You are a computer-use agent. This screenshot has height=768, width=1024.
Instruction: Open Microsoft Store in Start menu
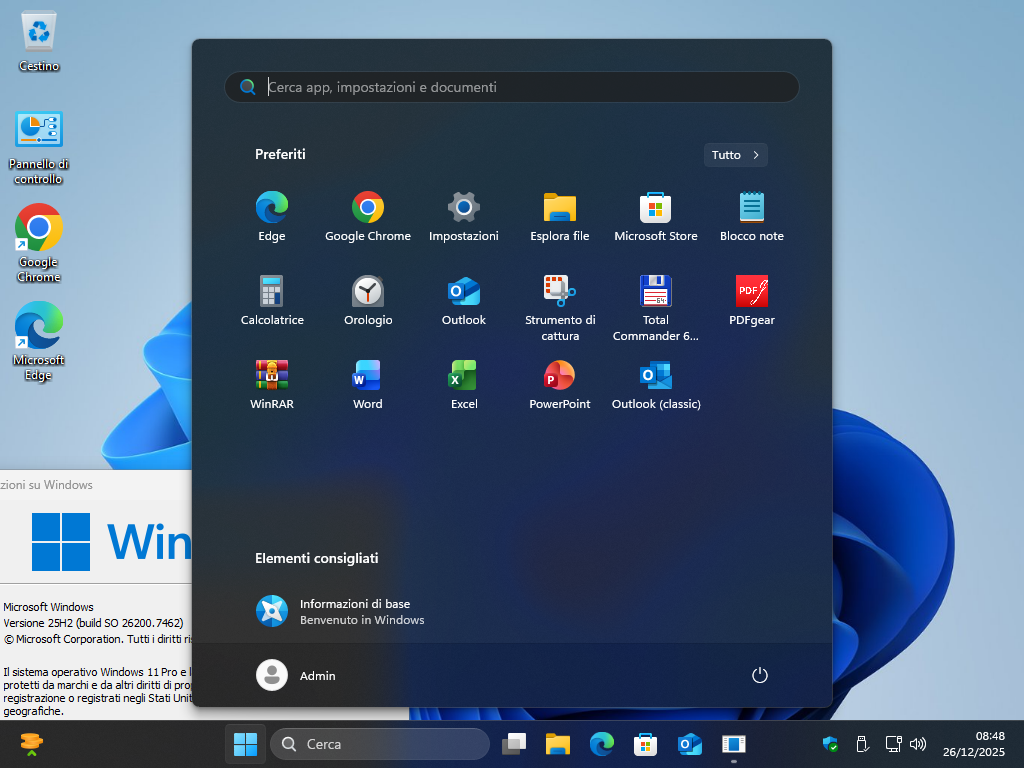[656, 217]
